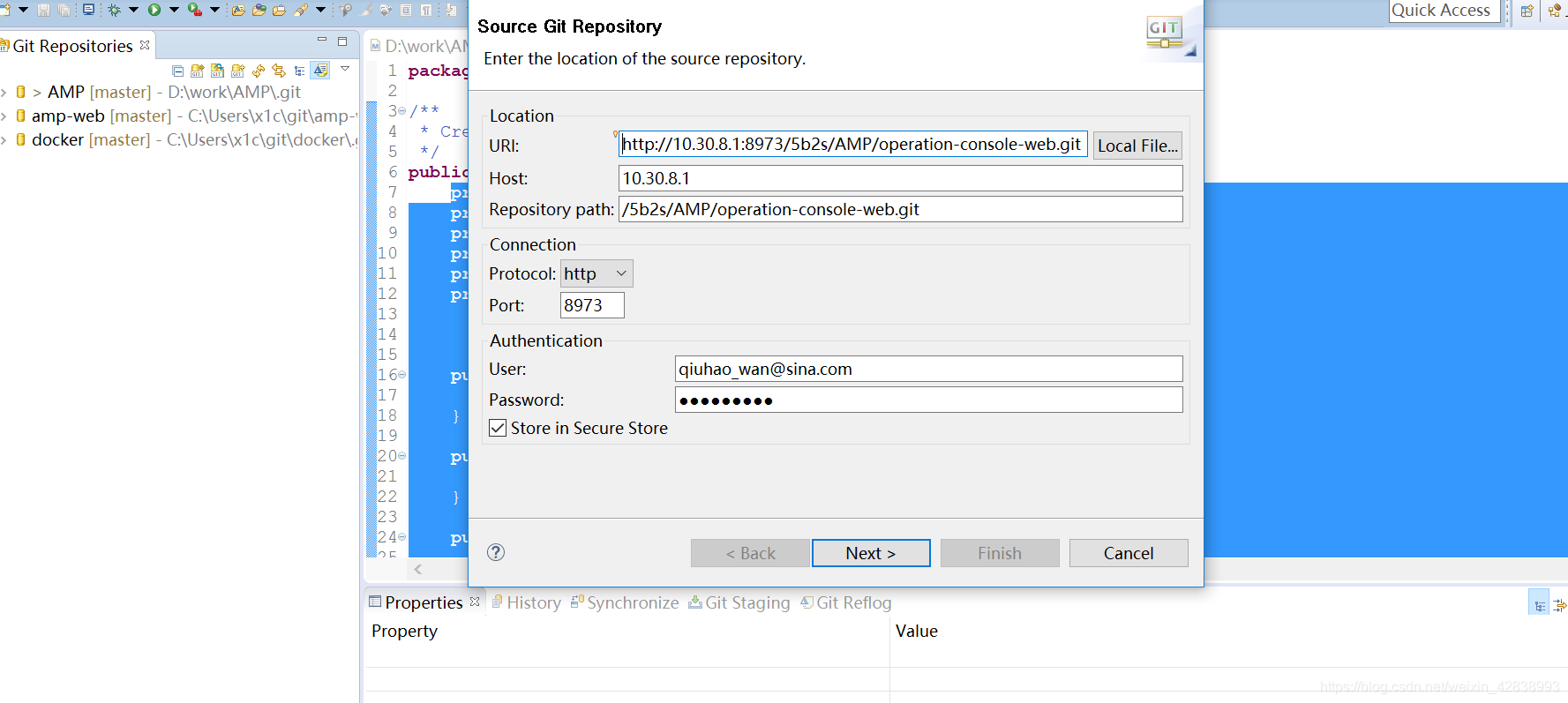Click the Quick Access search box
This screenshot has width=1568, height=703.
tap(1444, 11)
